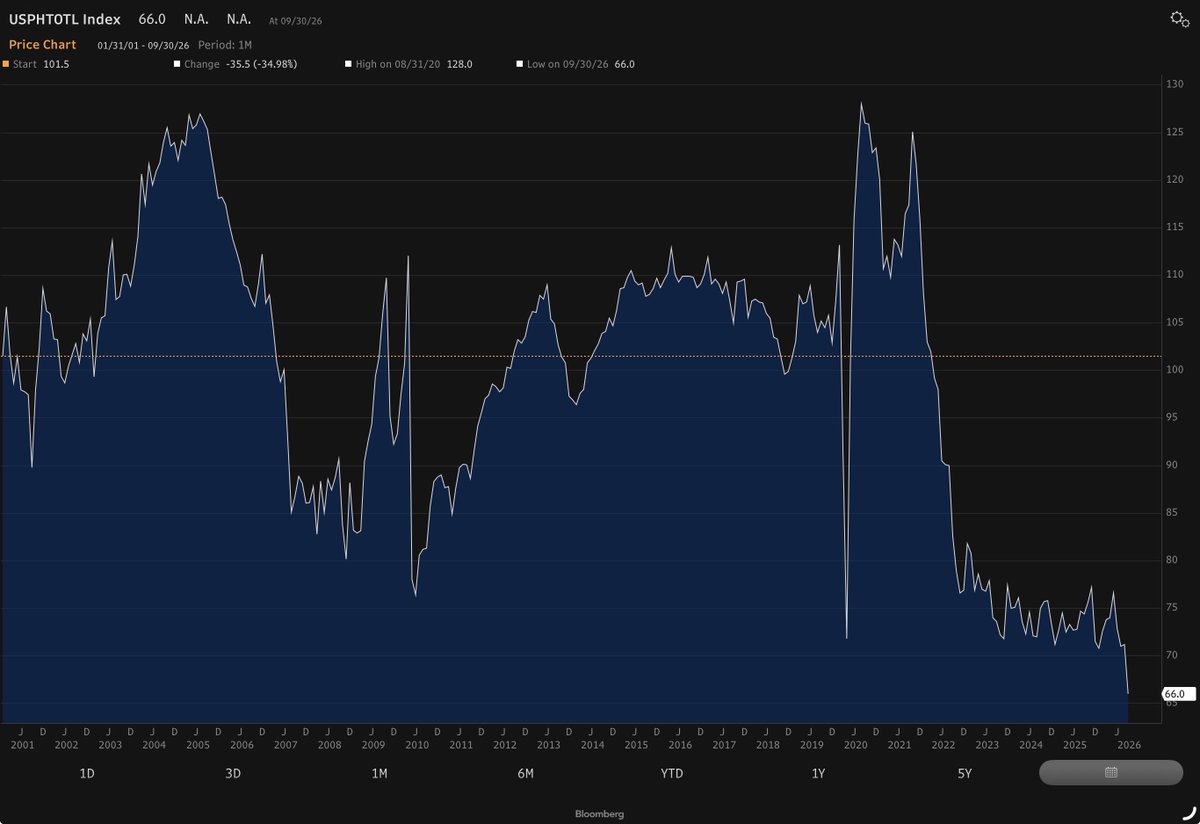Click the USPHTOTL Index ticker title
The height and width of the screenshot is (824, 1200).
point(64,19)
